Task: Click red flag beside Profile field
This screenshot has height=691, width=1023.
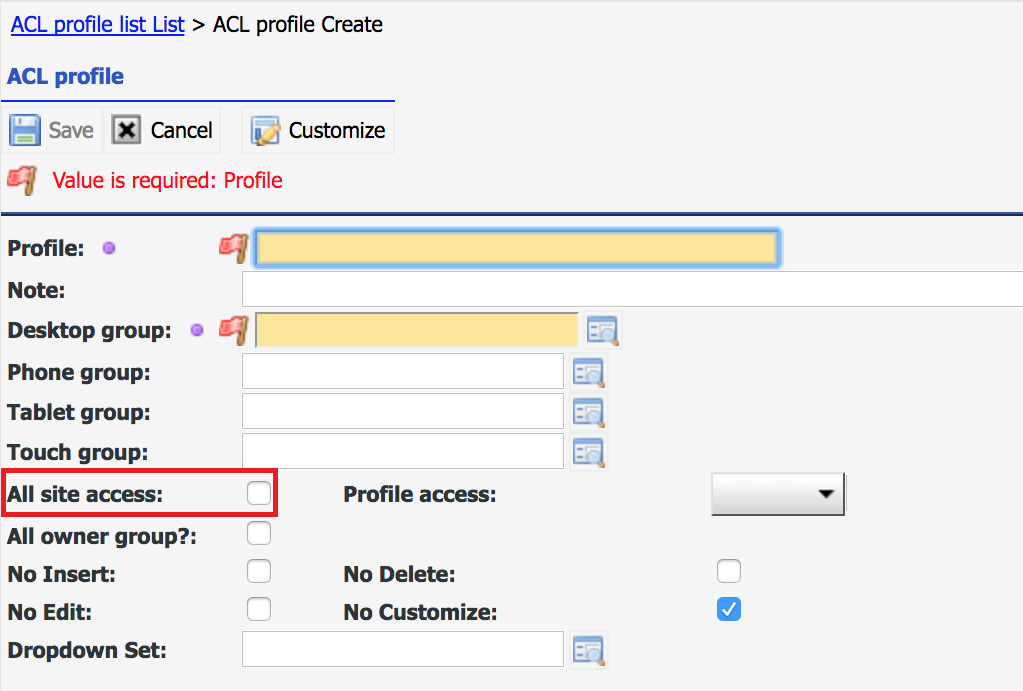Action: (234, 249)
